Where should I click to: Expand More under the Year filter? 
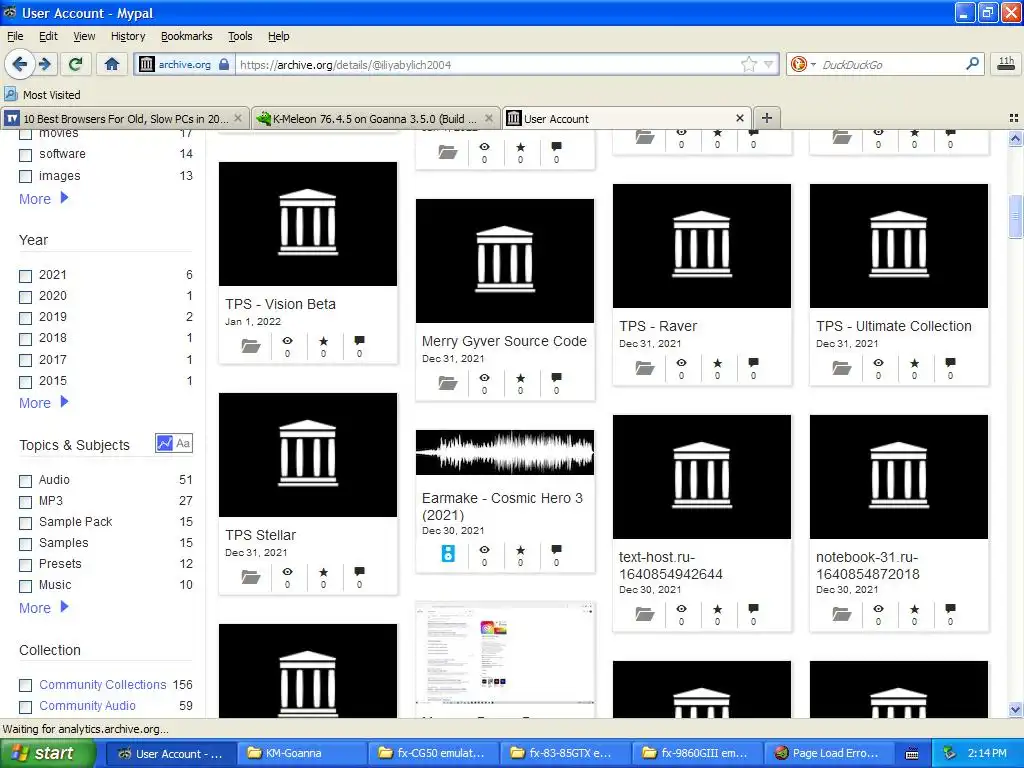[44, 402]
